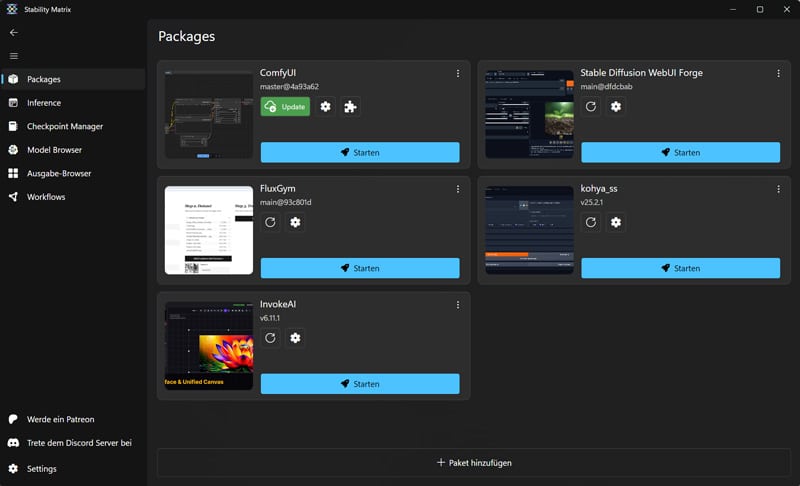Open Stable Diffusion WebUI Forge settings gear
800x486 pixels.
click(616, 106)
